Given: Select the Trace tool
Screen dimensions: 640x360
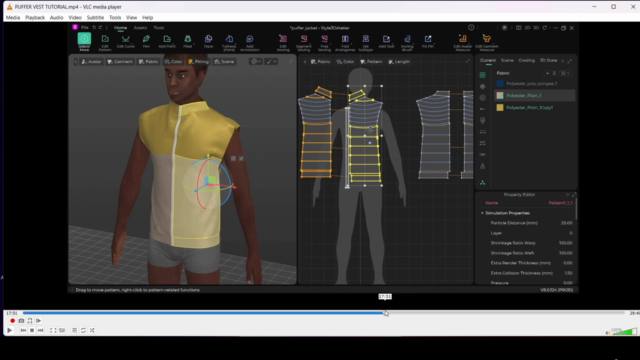Looking at the screenshot, I should pos(208,42).
